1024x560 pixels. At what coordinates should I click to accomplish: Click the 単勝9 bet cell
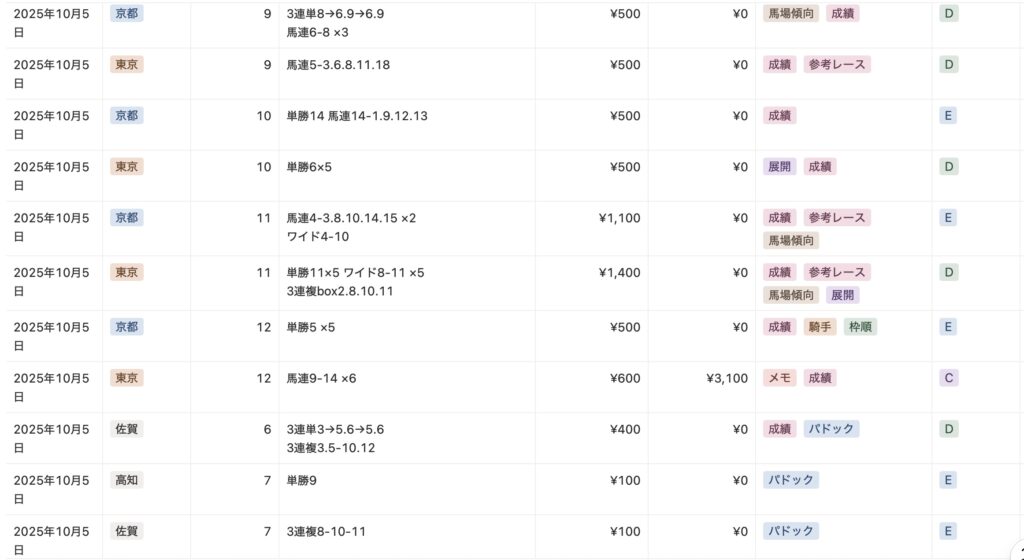tap(301, 480)
